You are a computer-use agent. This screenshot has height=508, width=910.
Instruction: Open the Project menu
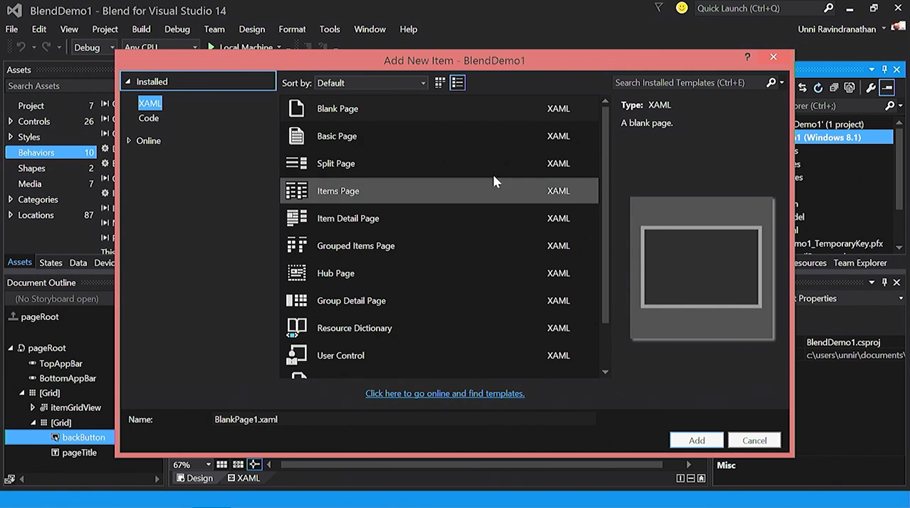104,29
